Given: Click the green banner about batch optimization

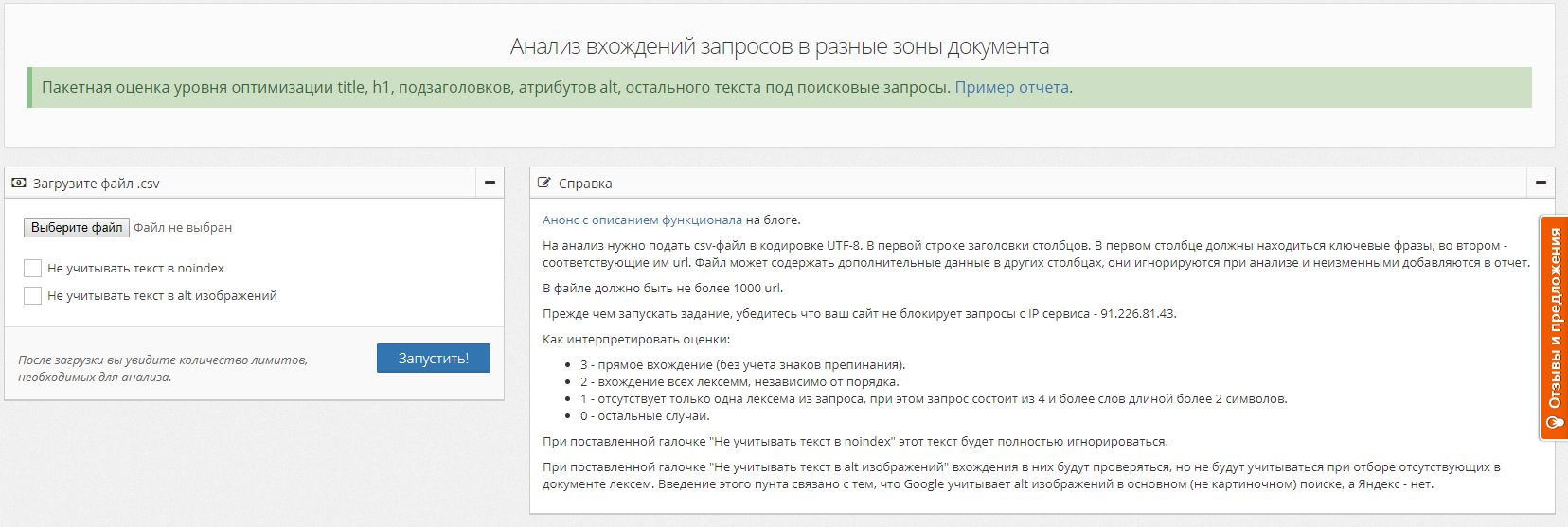Looking at the screenshot, I should [x=492, y=87].
